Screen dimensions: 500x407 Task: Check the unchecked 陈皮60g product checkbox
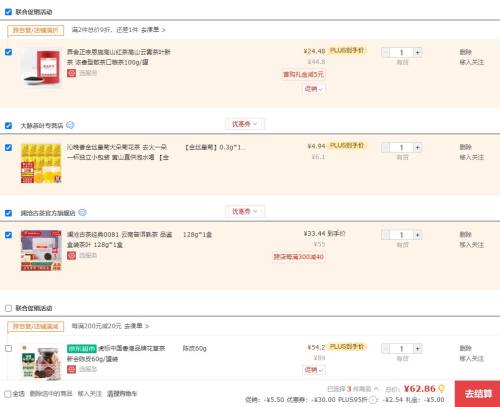tap(8, 348)
